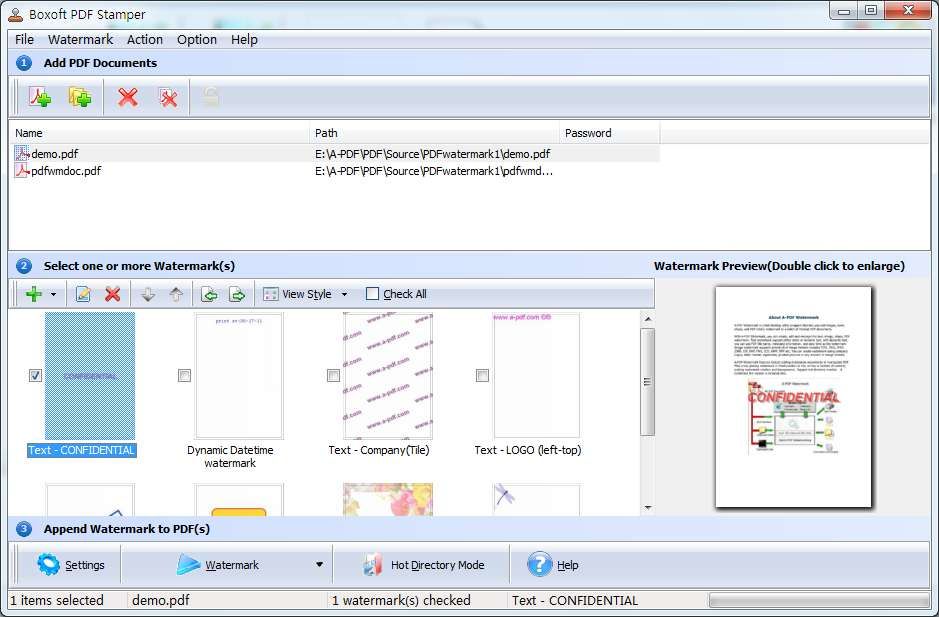Delete the selected watermark with the red X
939x617 pixels.
[x=112, y=294]
